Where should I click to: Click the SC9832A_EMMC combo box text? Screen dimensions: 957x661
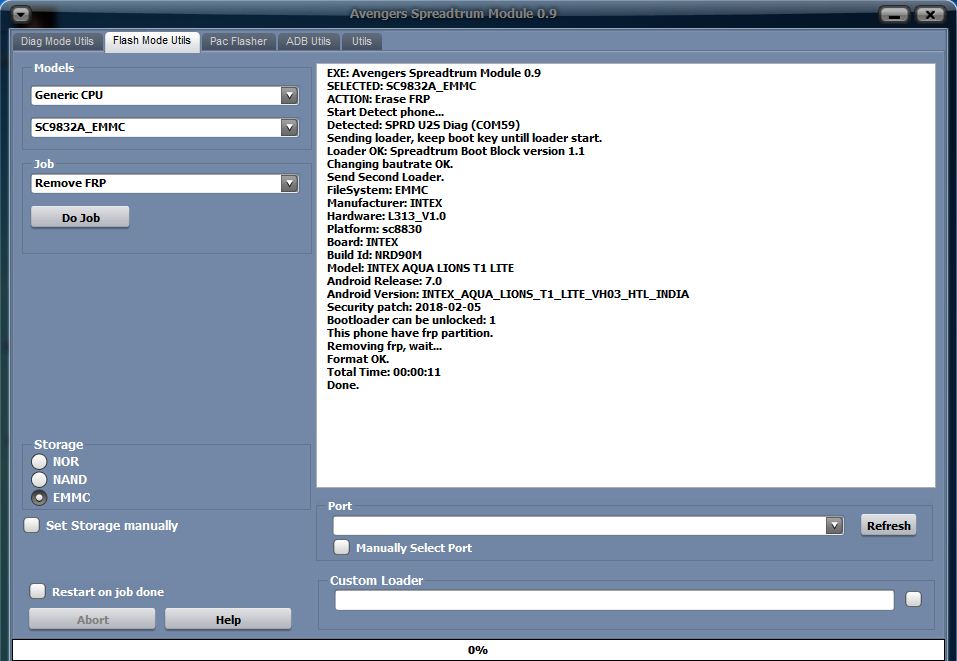pyautogui.click(x=80, y=128)
